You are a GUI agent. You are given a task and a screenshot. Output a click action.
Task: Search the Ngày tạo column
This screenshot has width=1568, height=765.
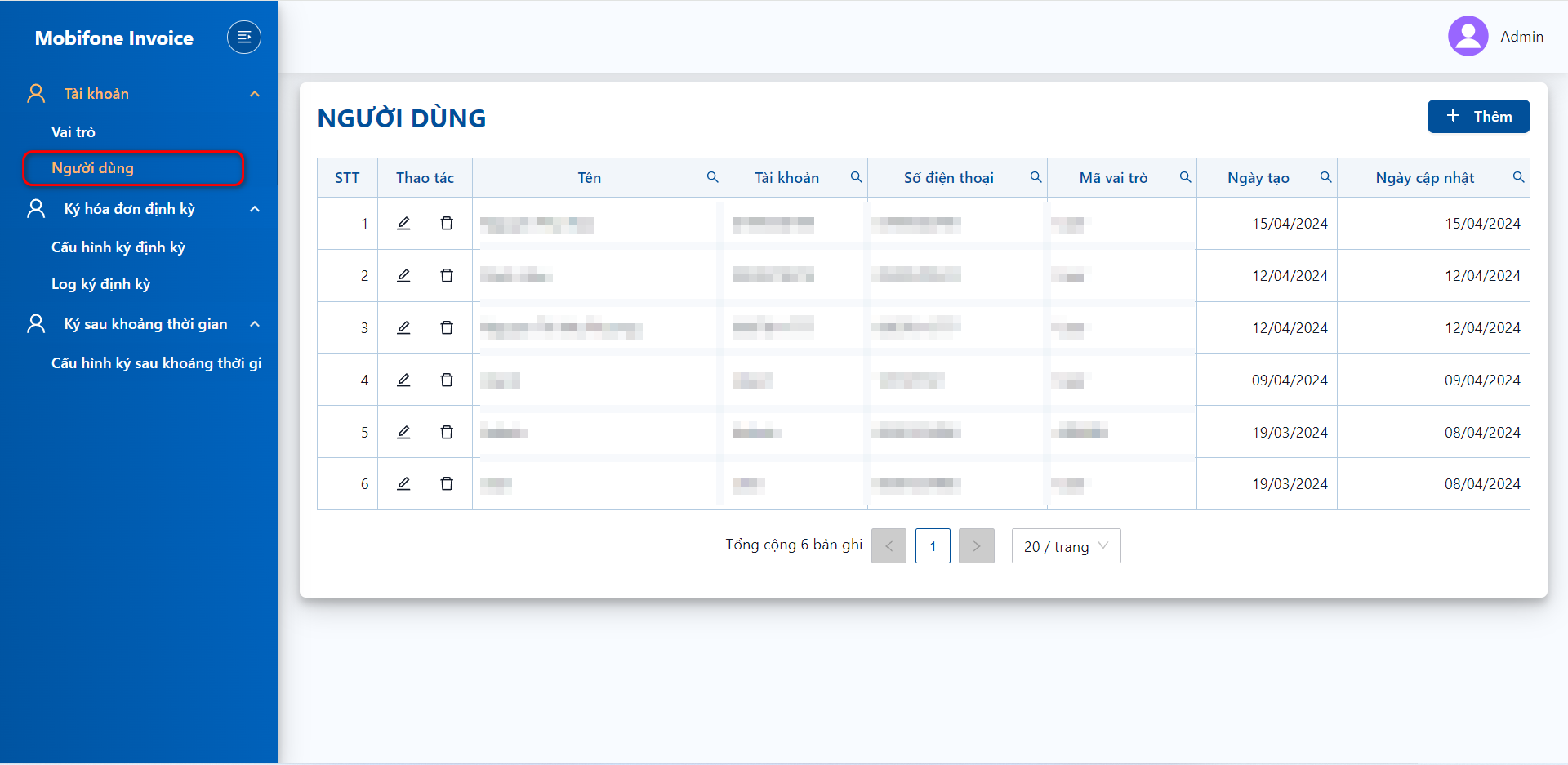coord(1325,177)
